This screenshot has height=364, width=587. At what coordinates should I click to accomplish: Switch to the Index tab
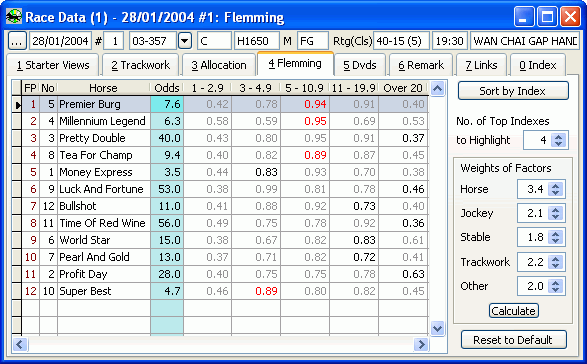538,65
